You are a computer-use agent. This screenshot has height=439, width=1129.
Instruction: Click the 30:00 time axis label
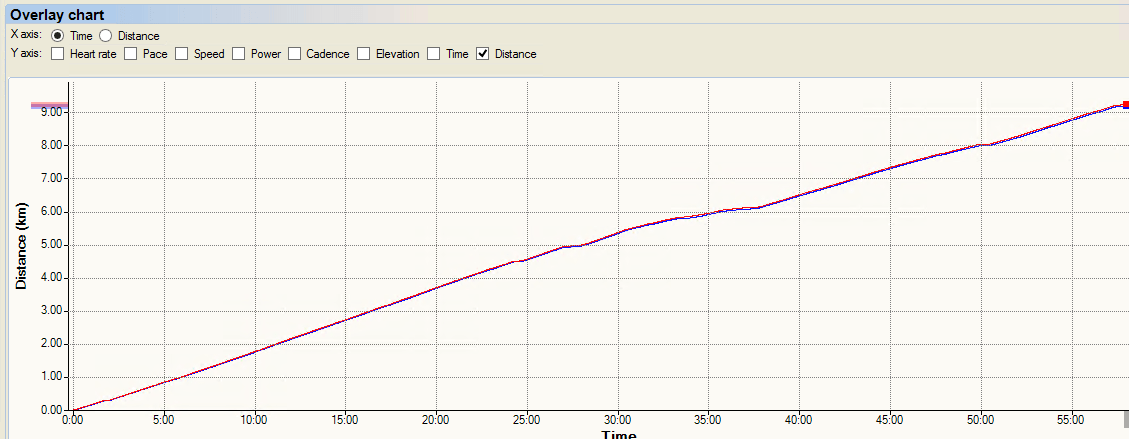(618, 420)
